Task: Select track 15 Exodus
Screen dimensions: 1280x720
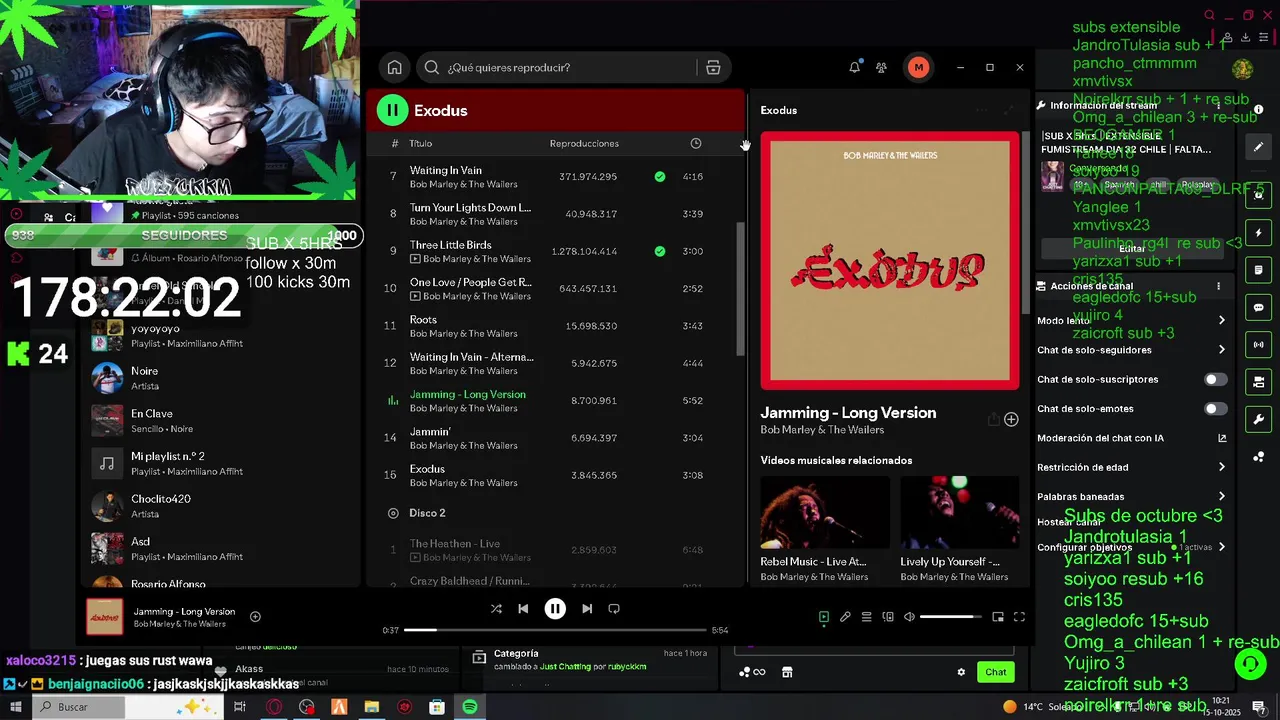Action: pos(555,476)
